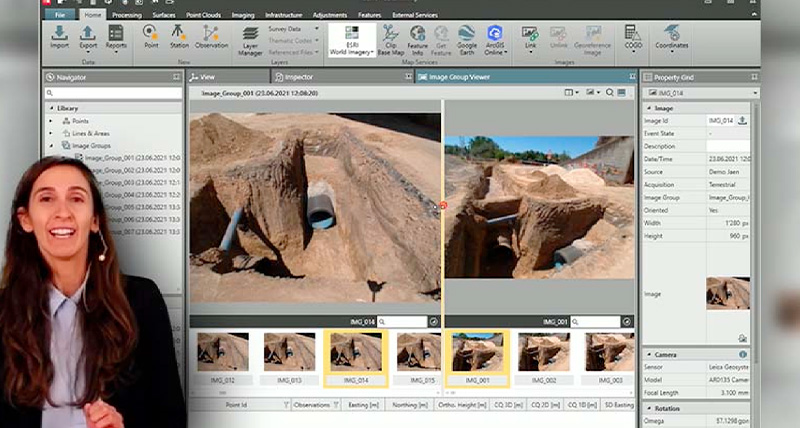Open the Reports tool
The height and width of the screenshot is (428, 800).
pos(116,38)
